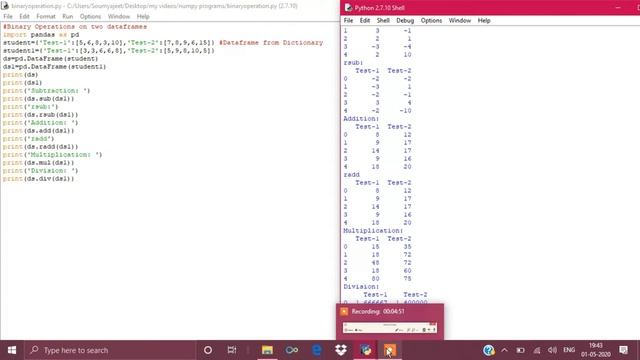Click the Python Shell title bar icon
This screenshot has height=360, width=640.
(348, 8)
